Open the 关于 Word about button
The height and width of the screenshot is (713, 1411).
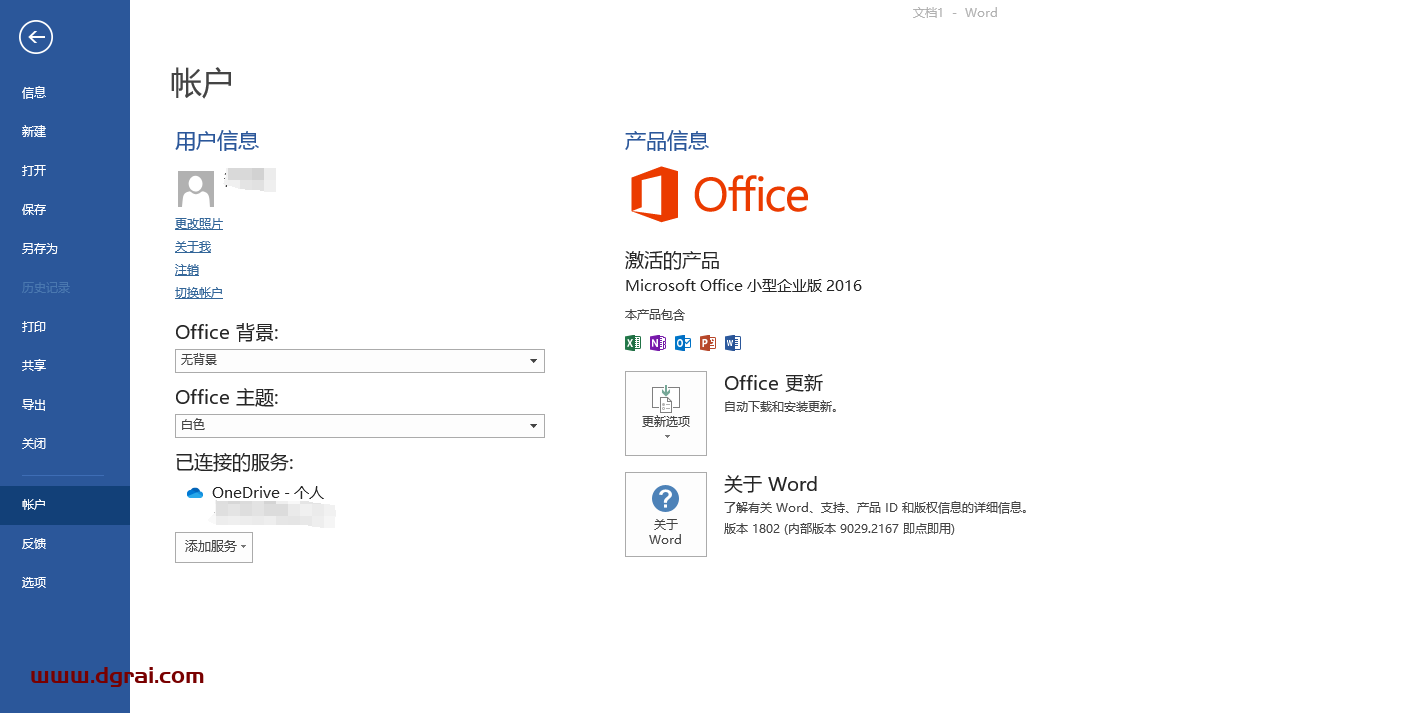click(x=666, y=514)
